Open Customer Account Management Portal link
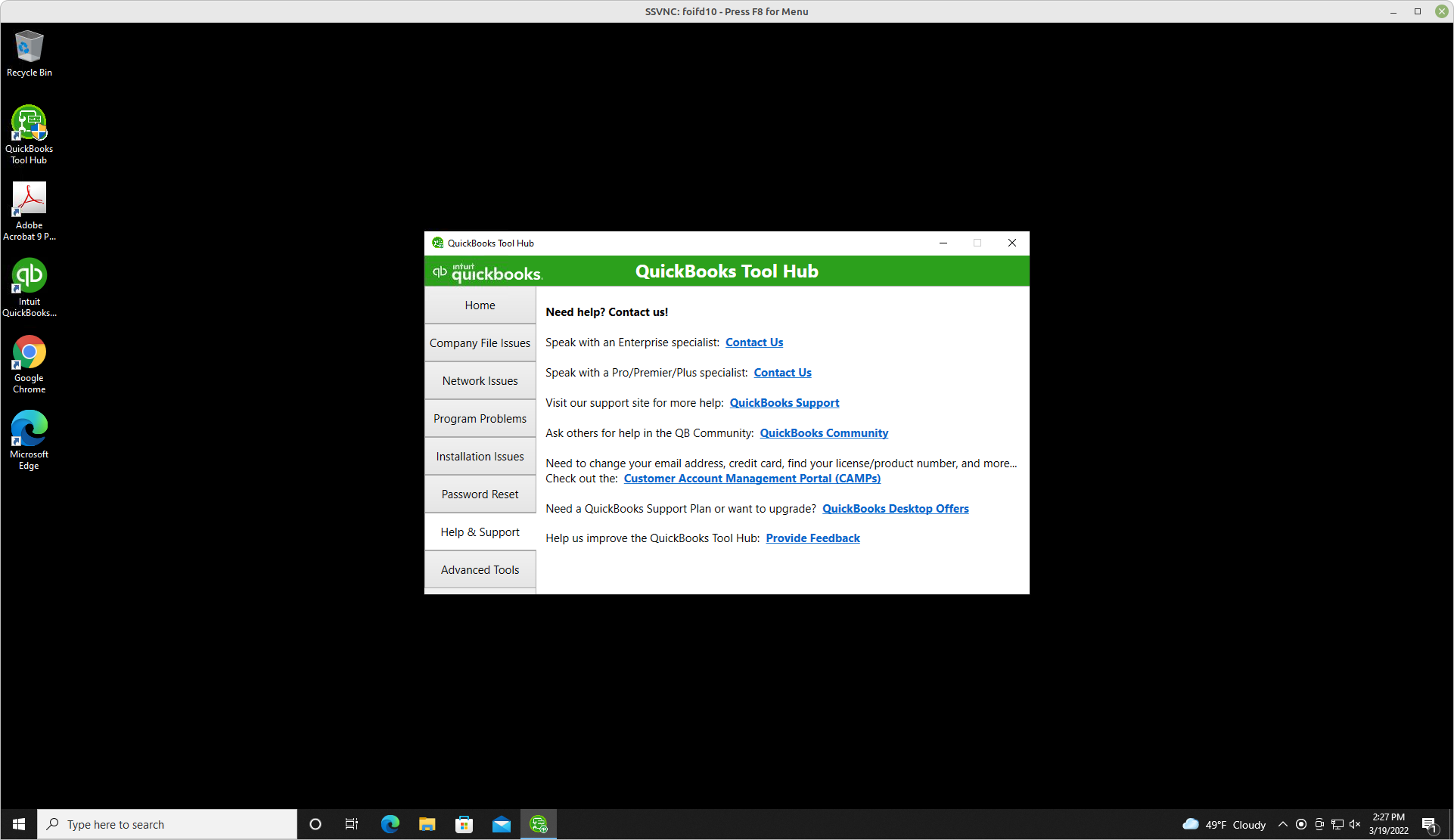This screenshot has width=1454, height=840. tap(752, 479)
